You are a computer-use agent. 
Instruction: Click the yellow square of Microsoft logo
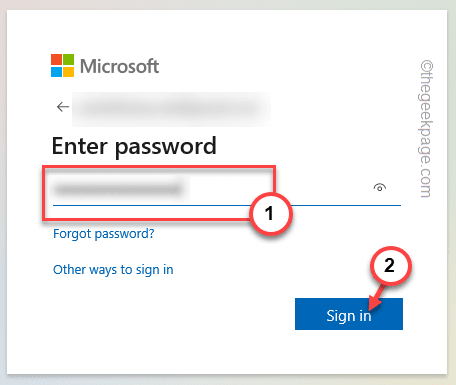tap(68, 72)
